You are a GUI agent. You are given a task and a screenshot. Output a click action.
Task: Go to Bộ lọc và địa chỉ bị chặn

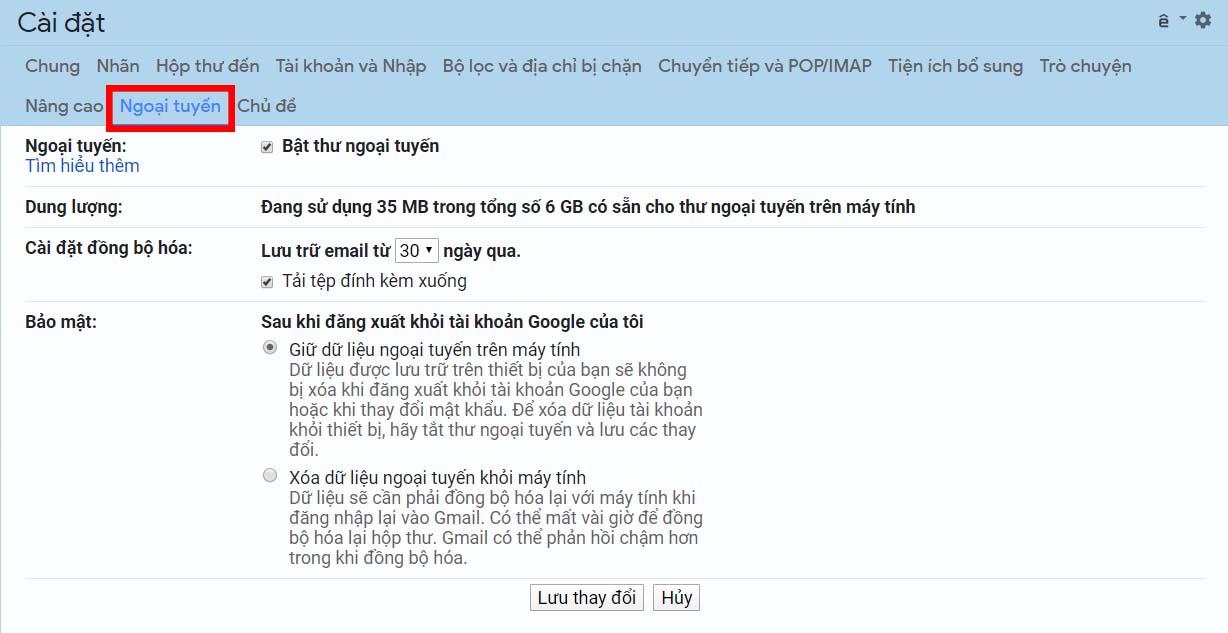pos(542,66)
